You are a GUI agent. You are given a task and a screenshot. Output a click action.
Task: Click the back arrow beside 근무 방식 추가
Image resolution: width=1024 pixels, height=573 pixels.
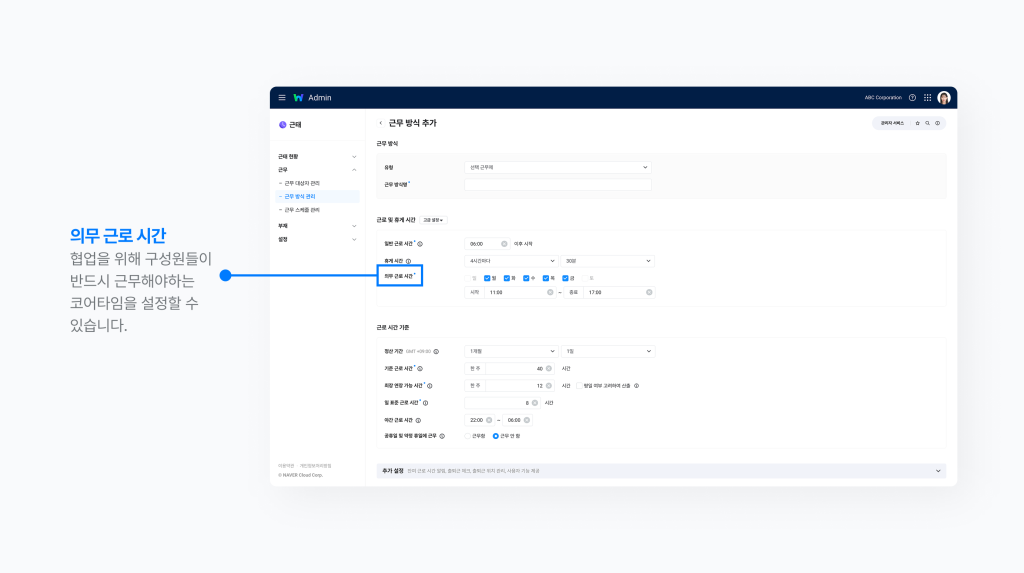click(x=380, y=123)
